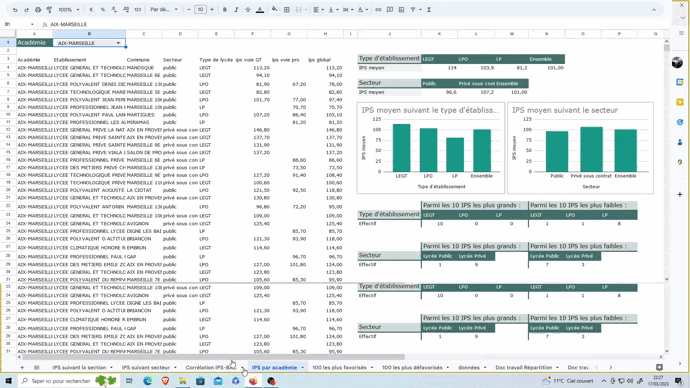Image resolution: width=690 pixels, height=388 pixels.
Task: Insert a comment
Action: click(390, 10)
